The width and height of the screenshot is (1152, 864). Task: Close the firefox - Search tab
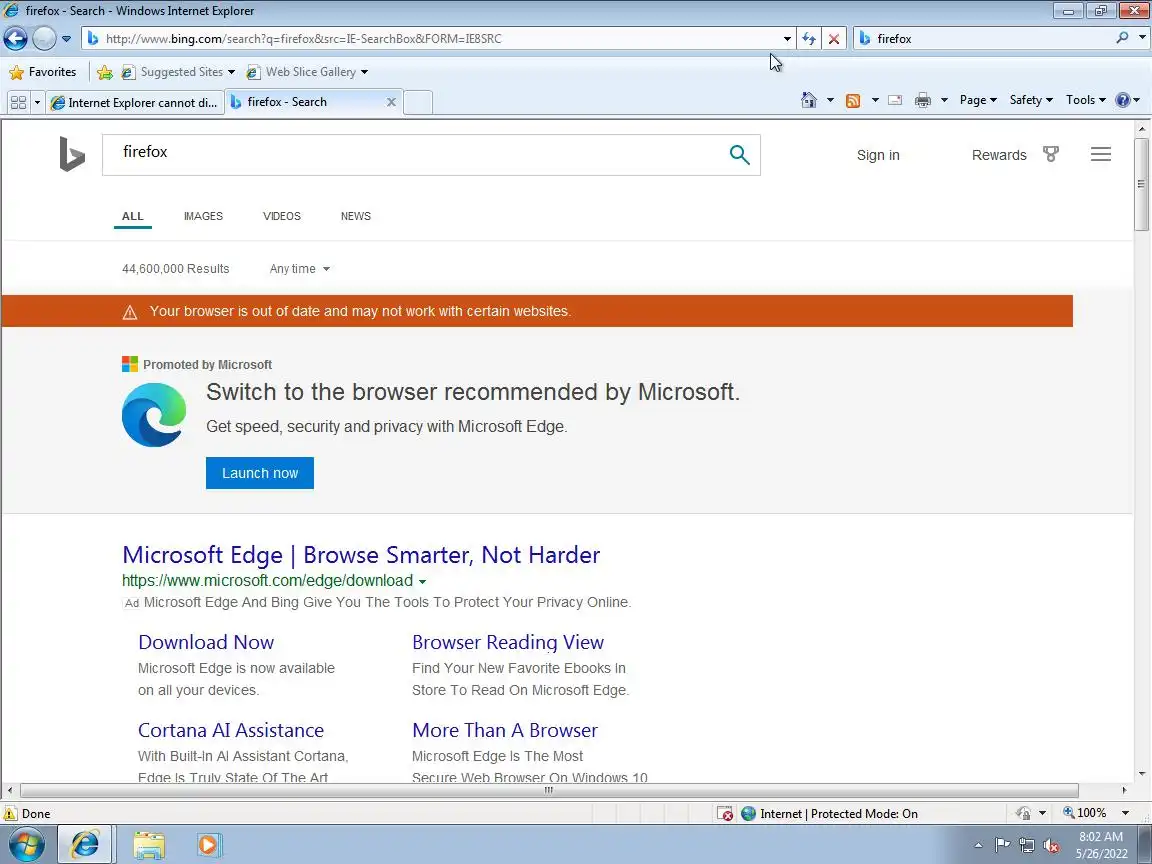pos(392,102)
